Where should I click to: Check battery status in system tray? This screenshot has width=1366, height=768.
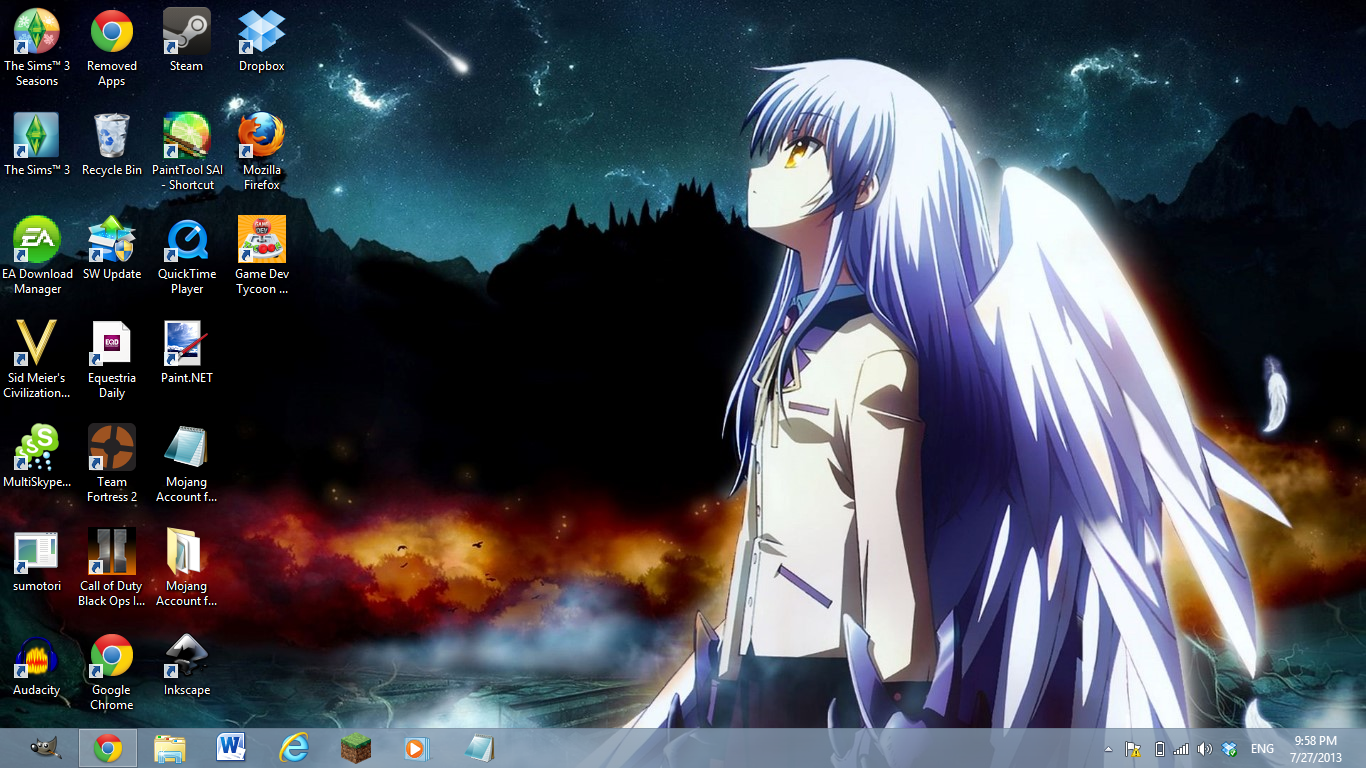pyautogui.click(x=1159, y=749)
